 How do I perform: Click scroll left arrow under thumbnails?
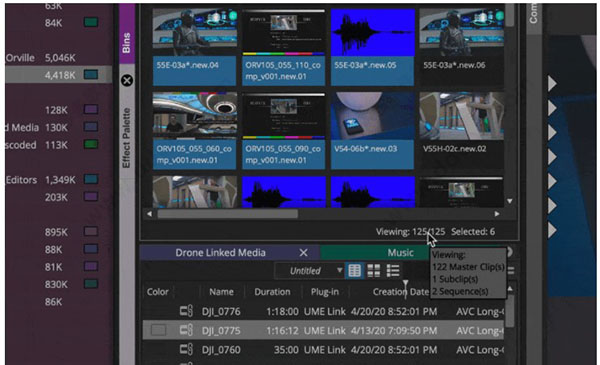click(149, 214)
